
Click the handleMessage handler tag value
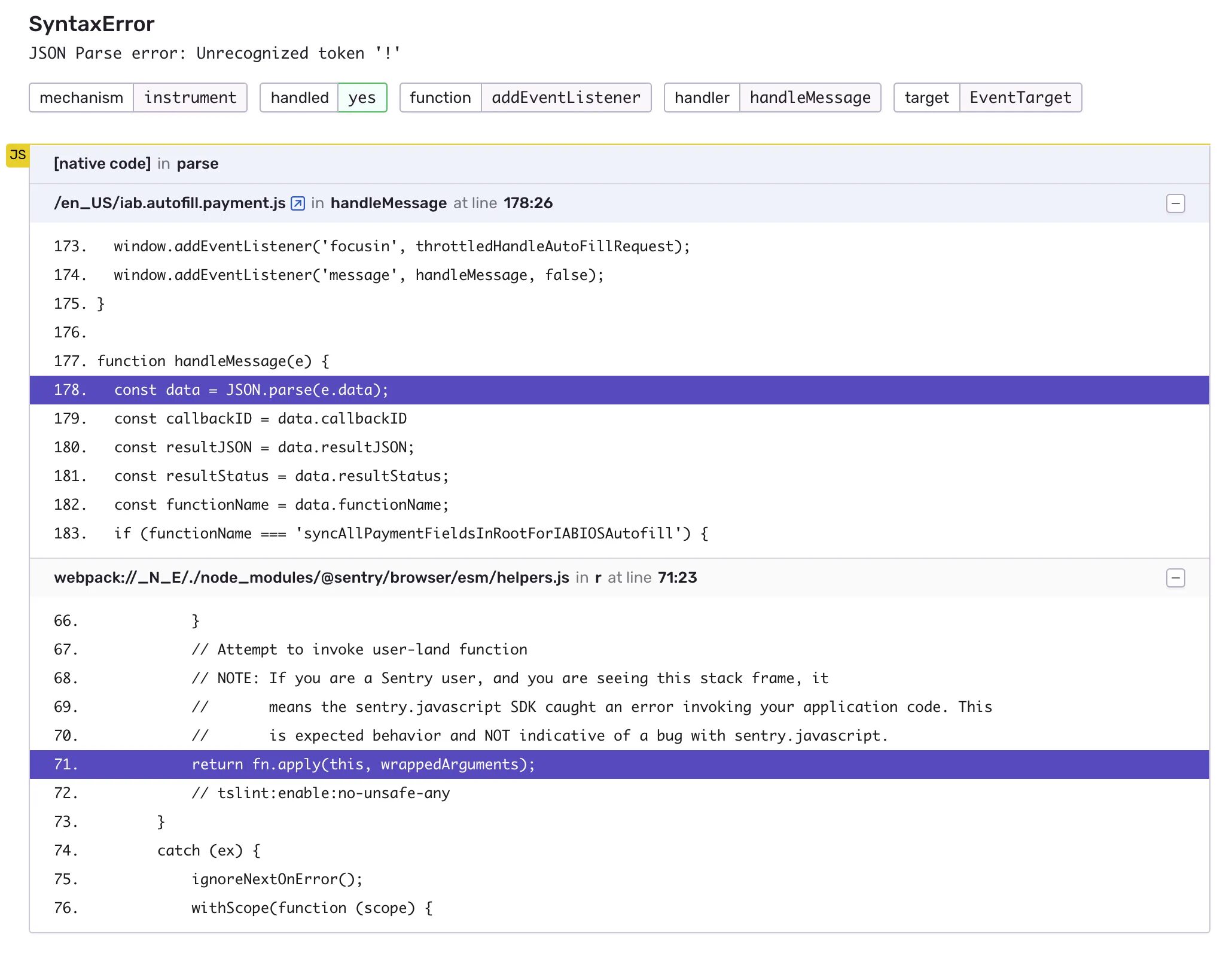[x=809, y=98]
